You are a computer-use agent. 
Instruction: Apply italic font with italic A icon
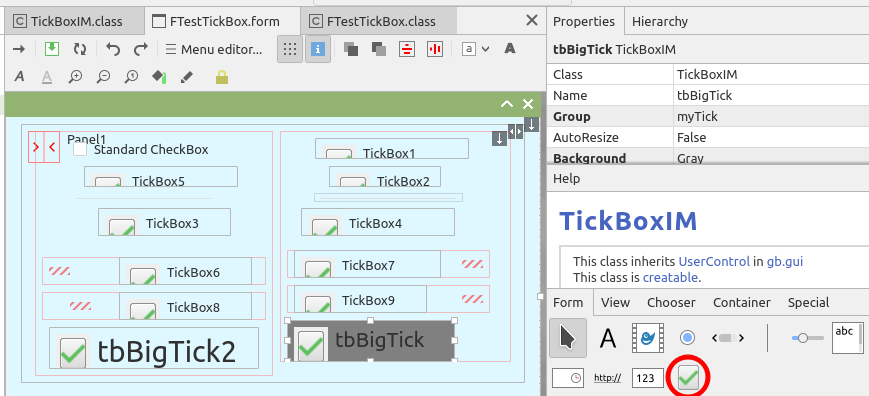19,77
